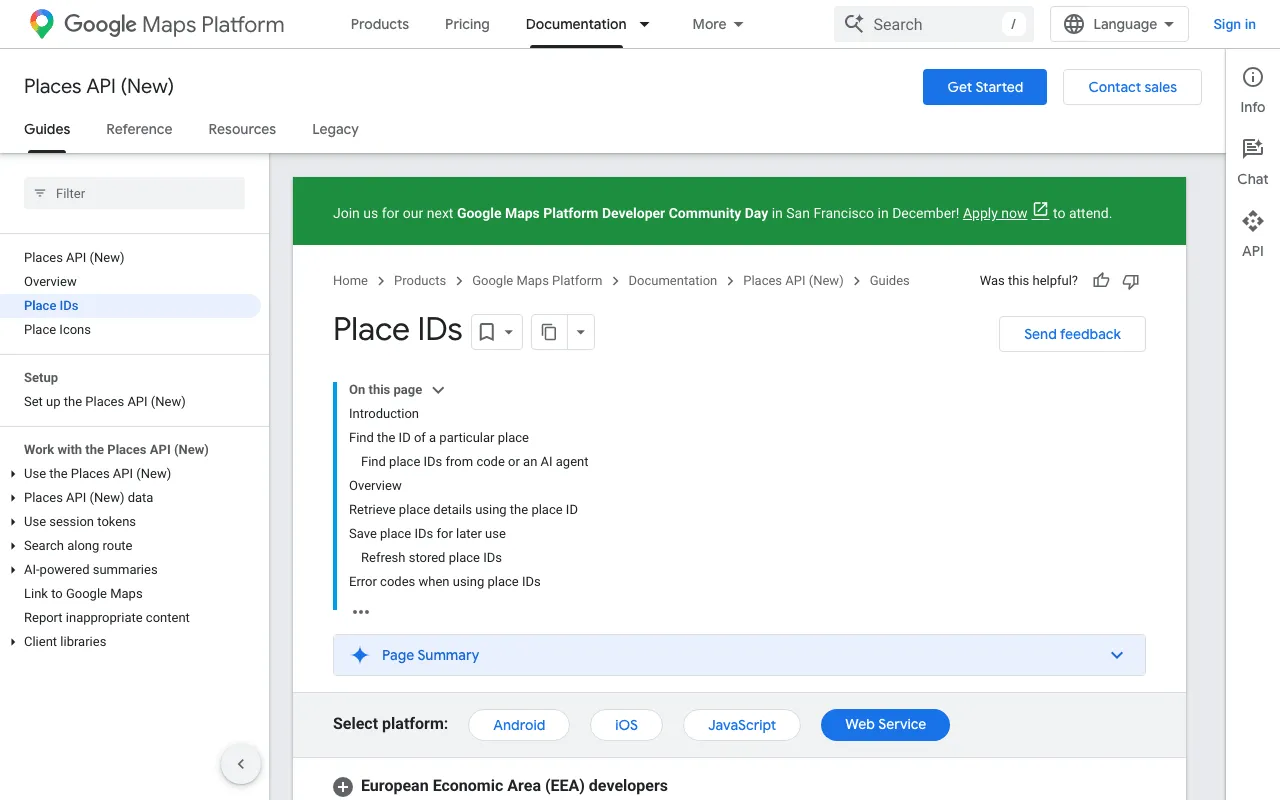Focus the Search input field
1280x800 pixels.
[x=935, y=24]
